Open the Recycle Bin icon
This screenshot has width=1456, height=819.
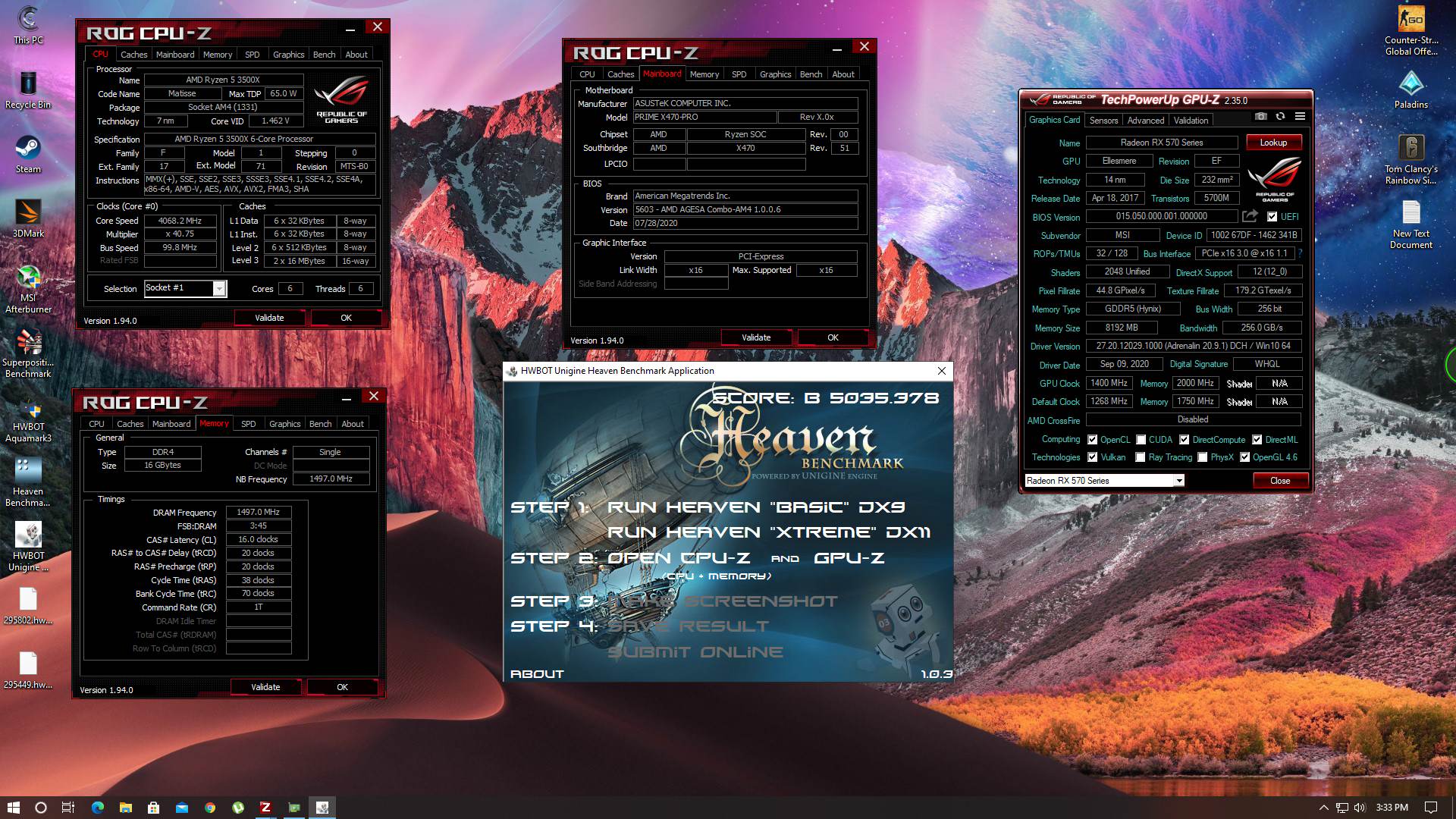click(28, 89)
